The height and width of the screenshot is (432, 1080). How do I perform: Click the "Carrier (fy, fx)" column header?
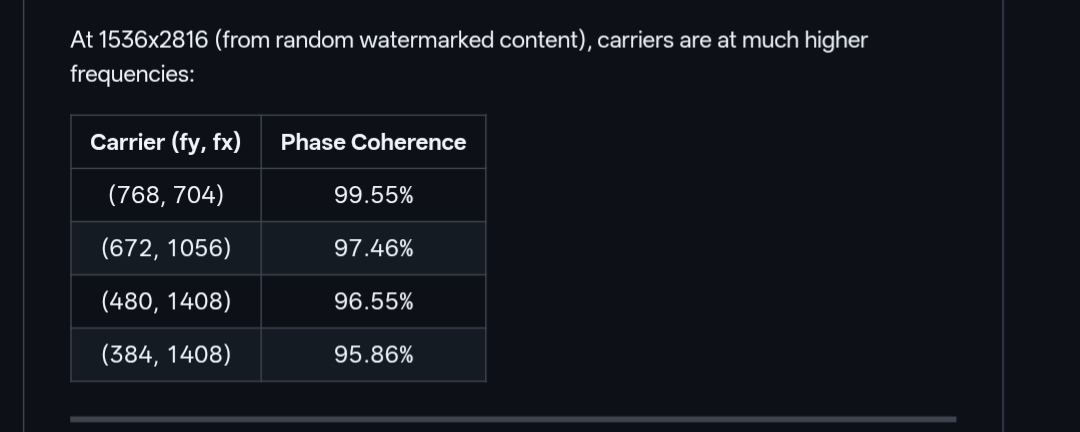[x=165, y=142]
